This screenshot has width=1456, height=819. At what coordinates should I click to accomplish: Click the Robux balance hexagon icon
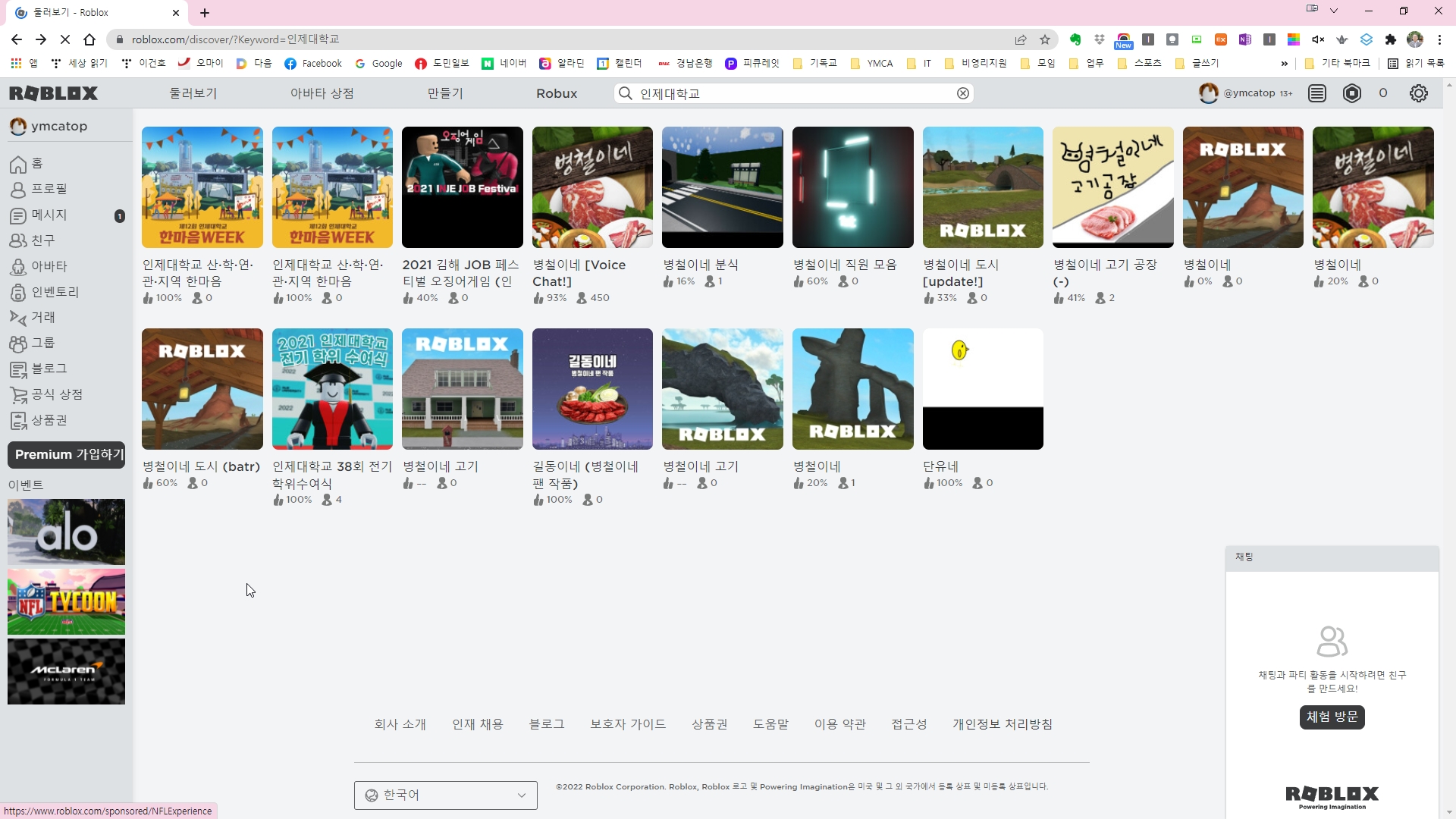pos(1352,93)
